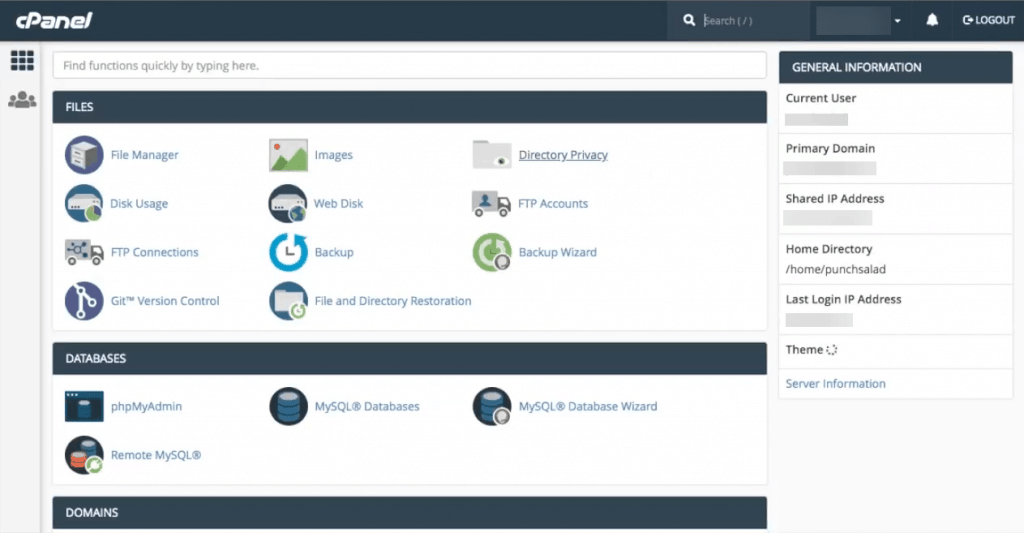Click the Logout button
Viewport: 1024px width, 533px height.
pyautogui.click(x=988, y=20)
